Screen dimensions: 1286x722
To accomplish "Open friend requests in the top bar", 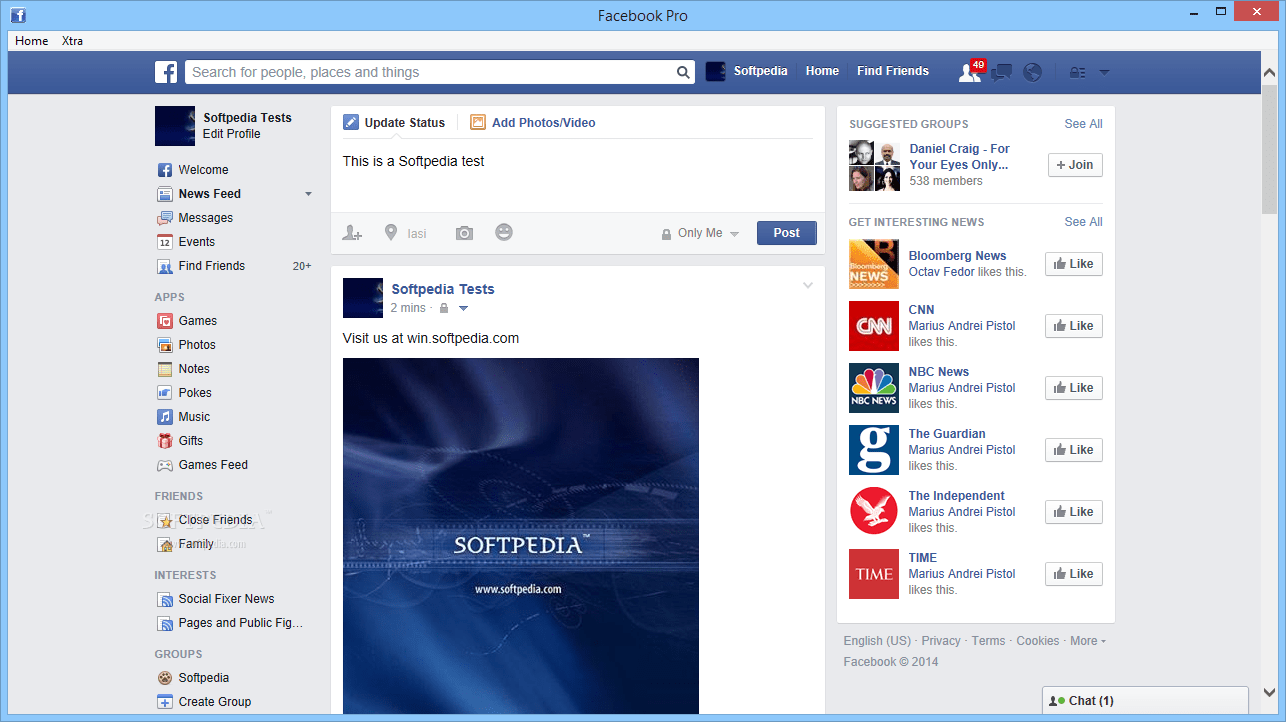I will (969, 72).
